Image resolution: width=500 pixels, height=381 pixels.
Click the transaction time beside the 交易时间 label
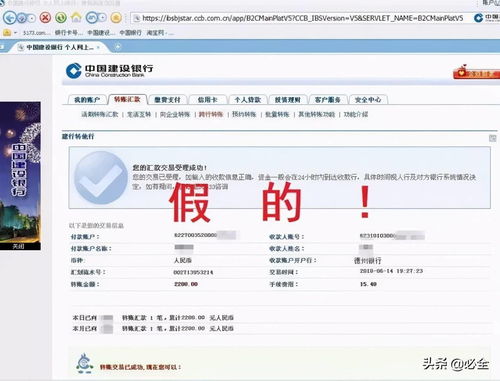(391, 271)
